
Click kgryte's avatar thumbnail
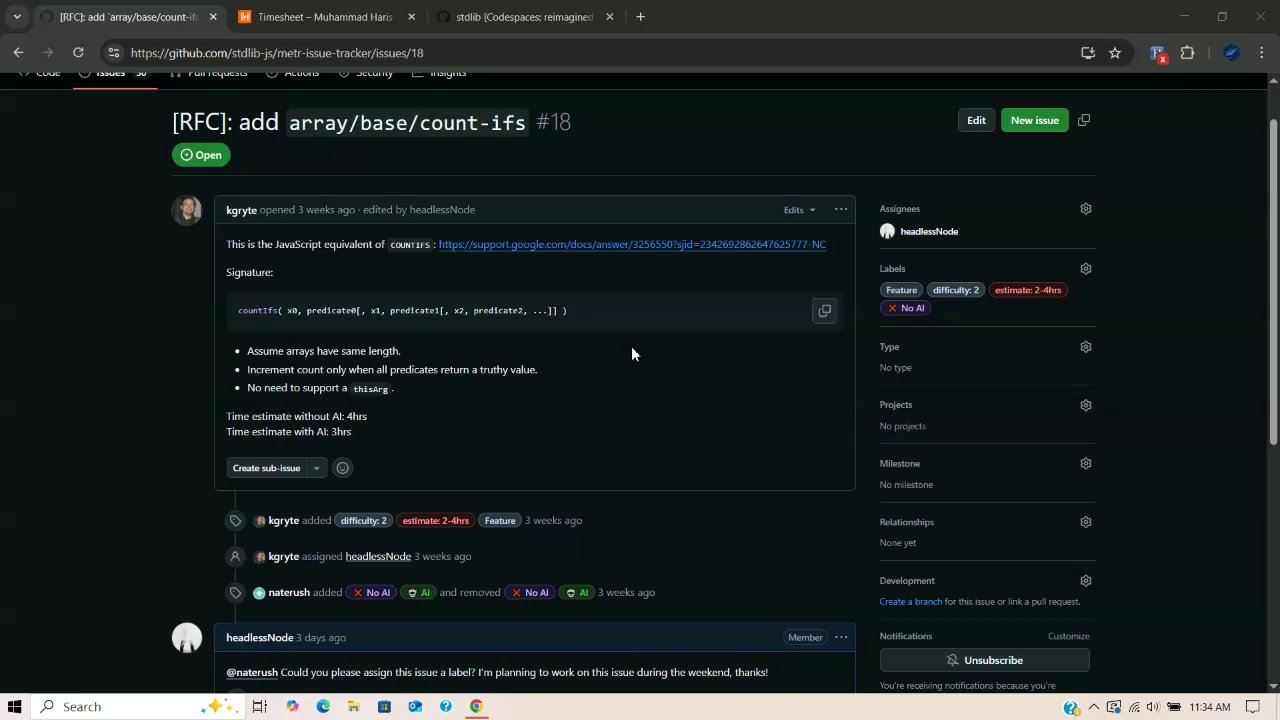(x=187, y=210)
